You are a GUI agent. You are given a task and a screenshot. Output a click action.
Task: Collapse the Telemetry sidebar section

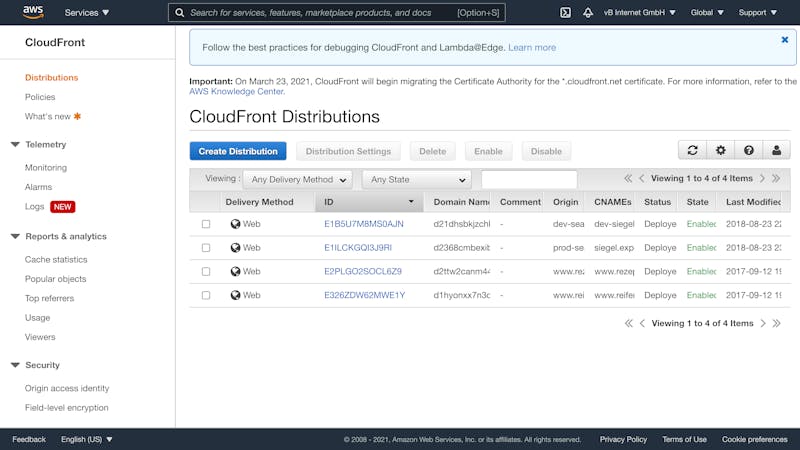(x=15, y=144)
